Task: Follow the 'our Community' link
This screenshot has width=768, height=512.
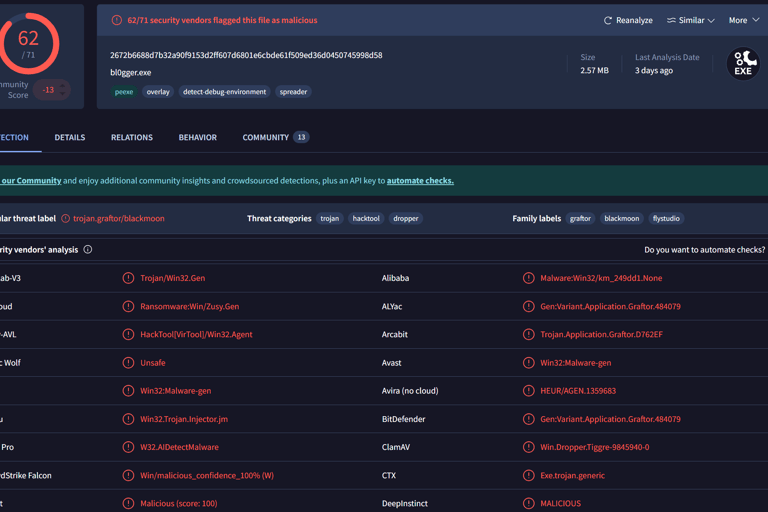Action: [x=31, y=181]
